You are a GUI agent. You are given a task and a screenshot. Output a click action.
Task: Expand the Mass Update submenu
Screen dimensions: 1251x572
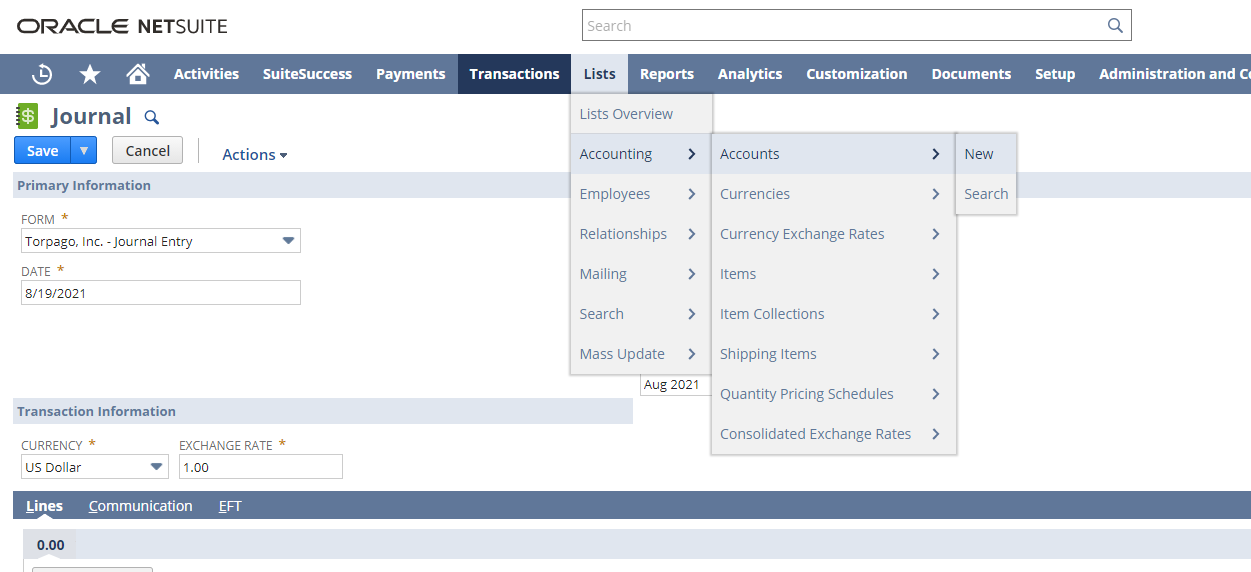(641, 354)
